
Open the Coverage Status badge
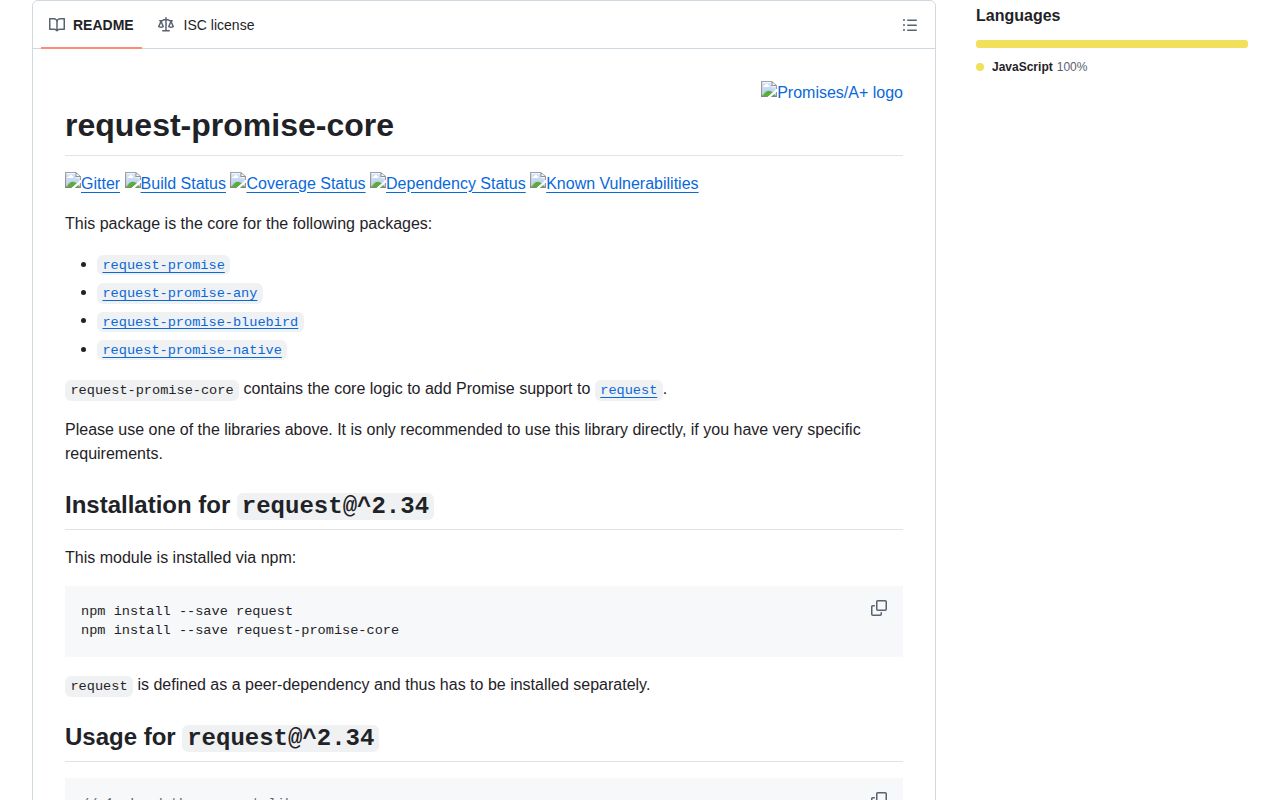click(298, 183)
